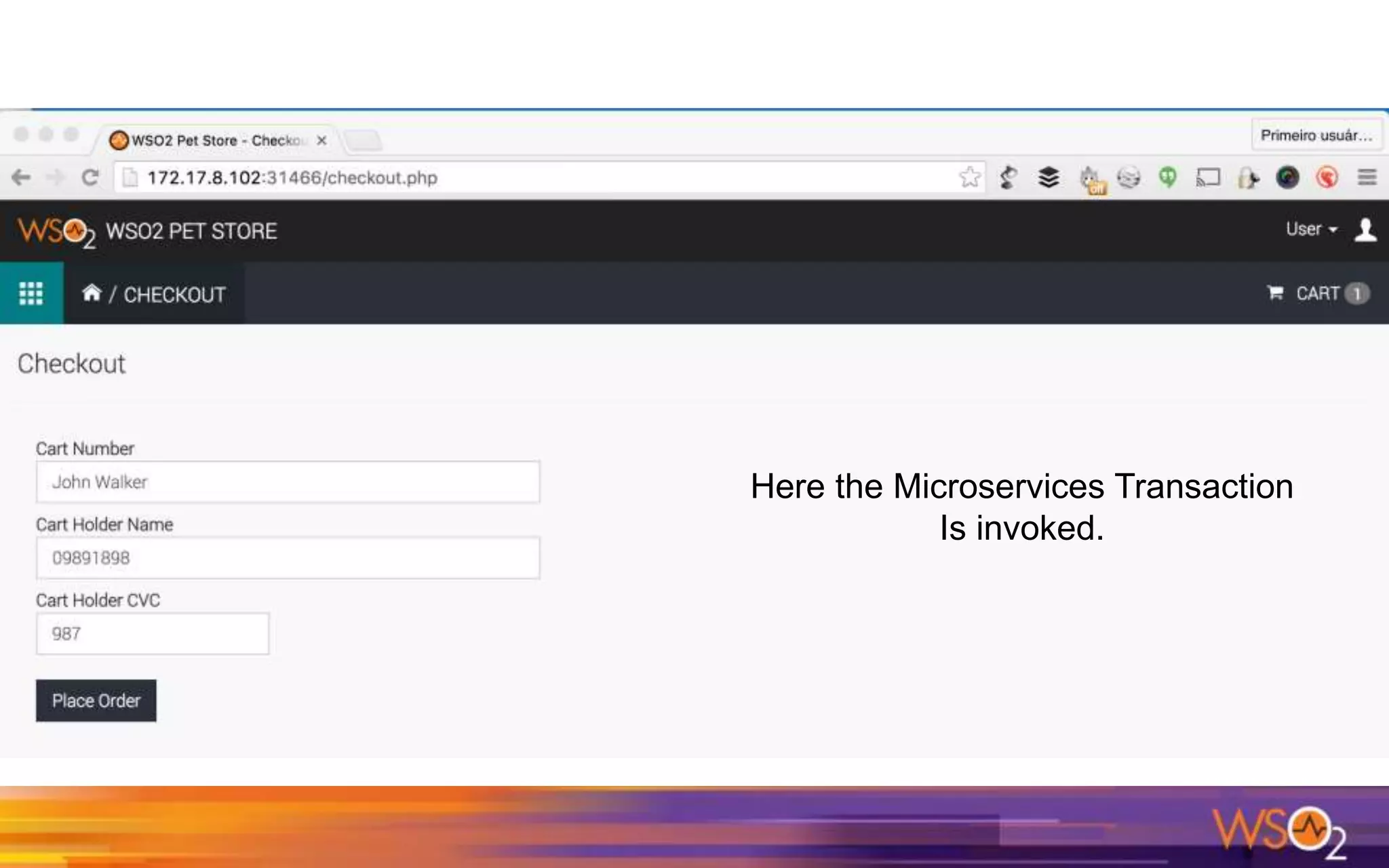
Task: Click the user profile silhouette icon
Action: coord(1365,230)
